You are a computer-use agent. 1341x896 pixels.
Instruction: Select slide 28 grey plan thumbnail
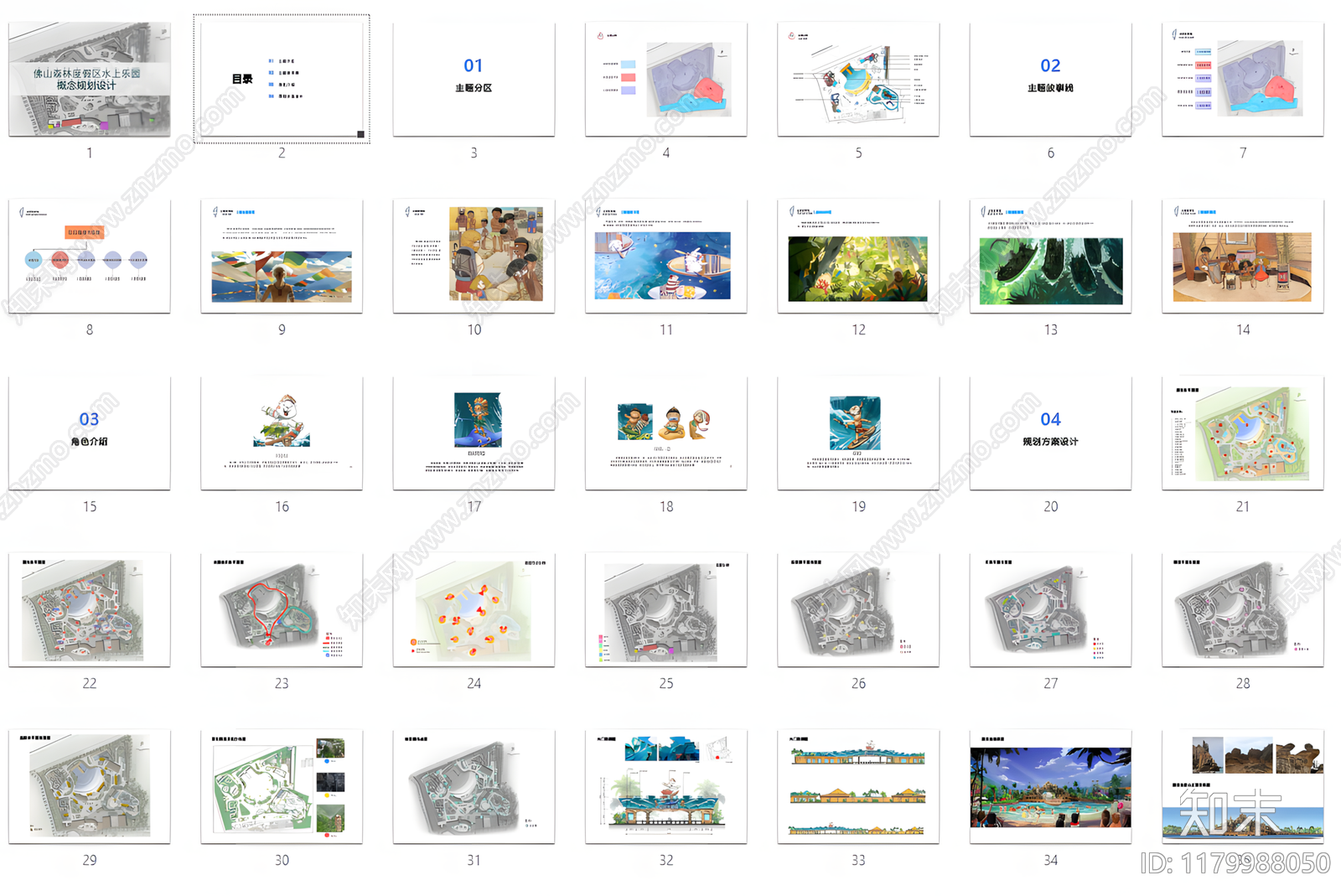[1243, 609]
